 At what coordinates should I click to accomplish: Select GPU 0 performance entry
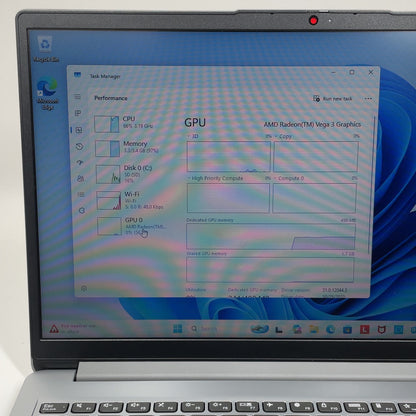click(x=134, y=226)
